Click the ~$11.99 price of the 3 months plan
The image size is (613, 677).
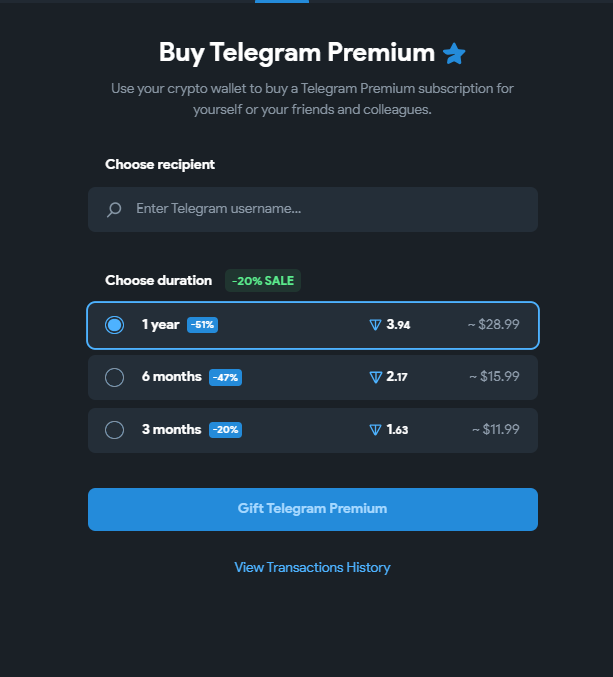[x=496, y=429]
